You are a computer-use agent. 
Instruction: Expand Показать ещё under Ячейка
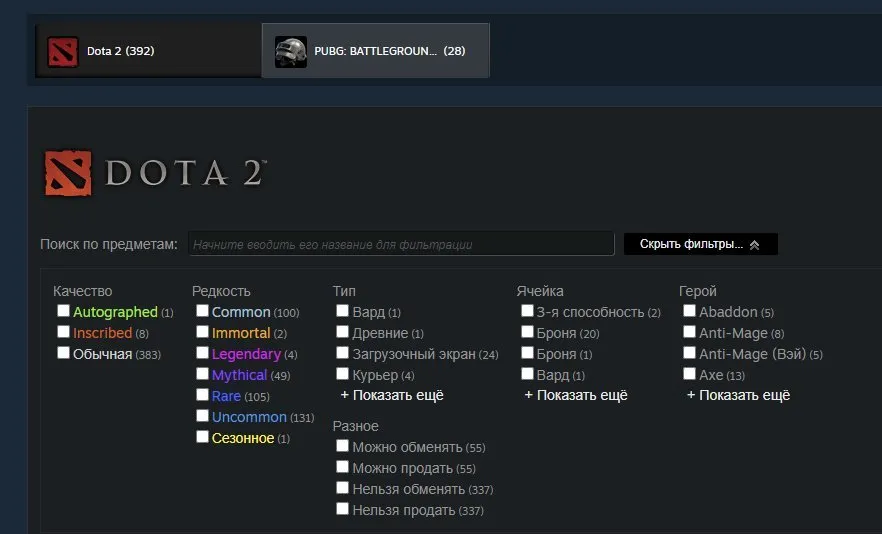576,396
